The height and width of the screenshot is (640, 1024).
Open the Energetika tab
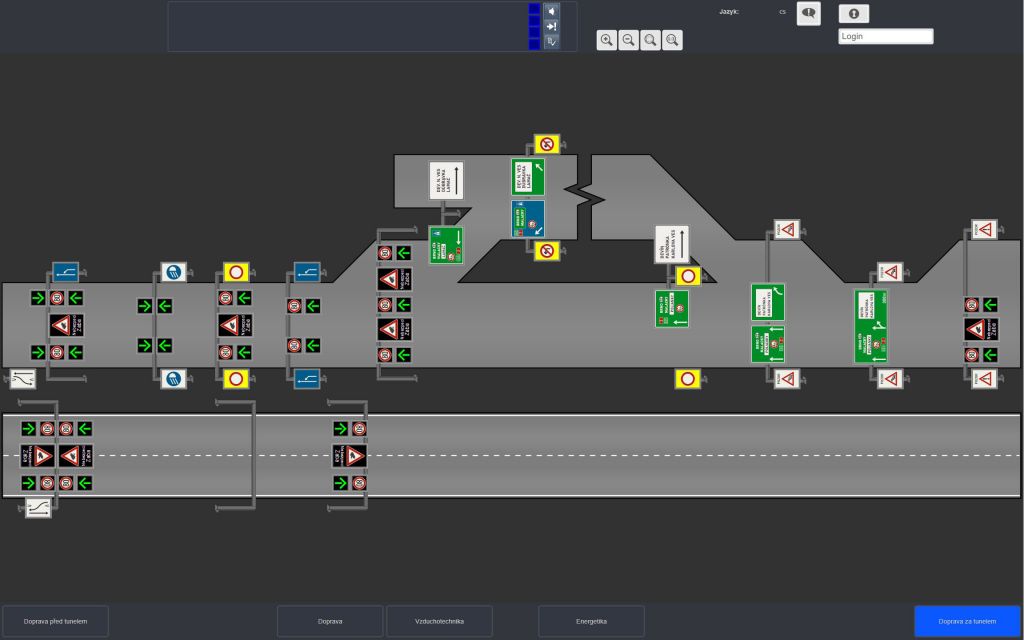(591, 621)
